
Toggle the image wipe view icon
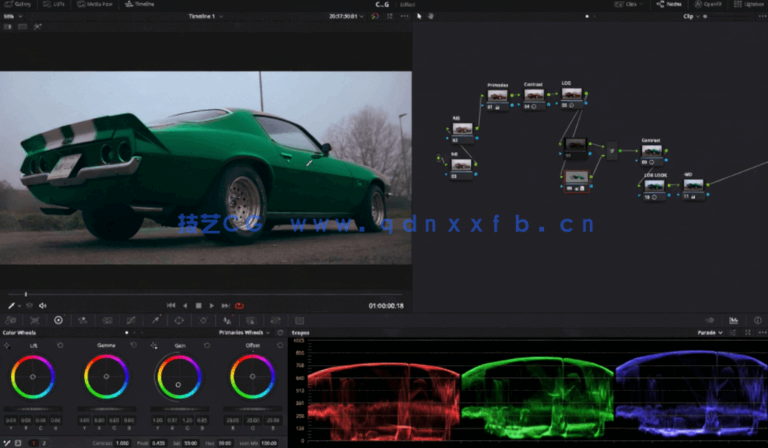(x=8, y=27)
